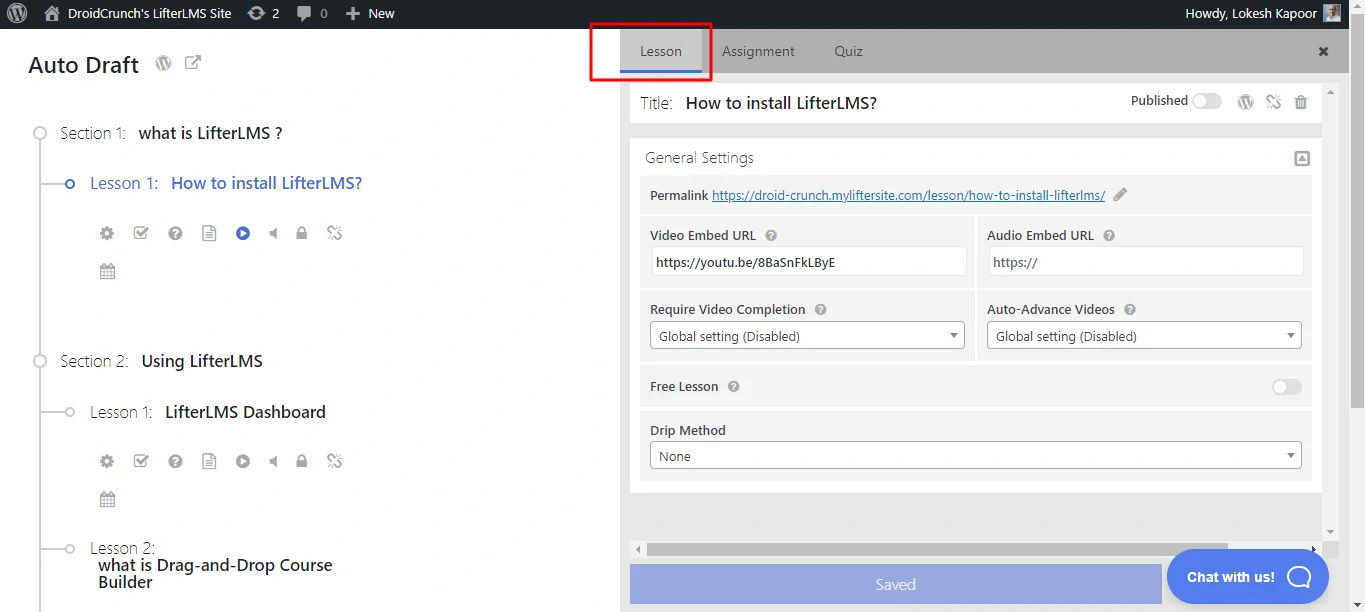This screenshot has width=1365, height=612.
Task: Switch to the Lesson tab
Action: coord(661,51)
